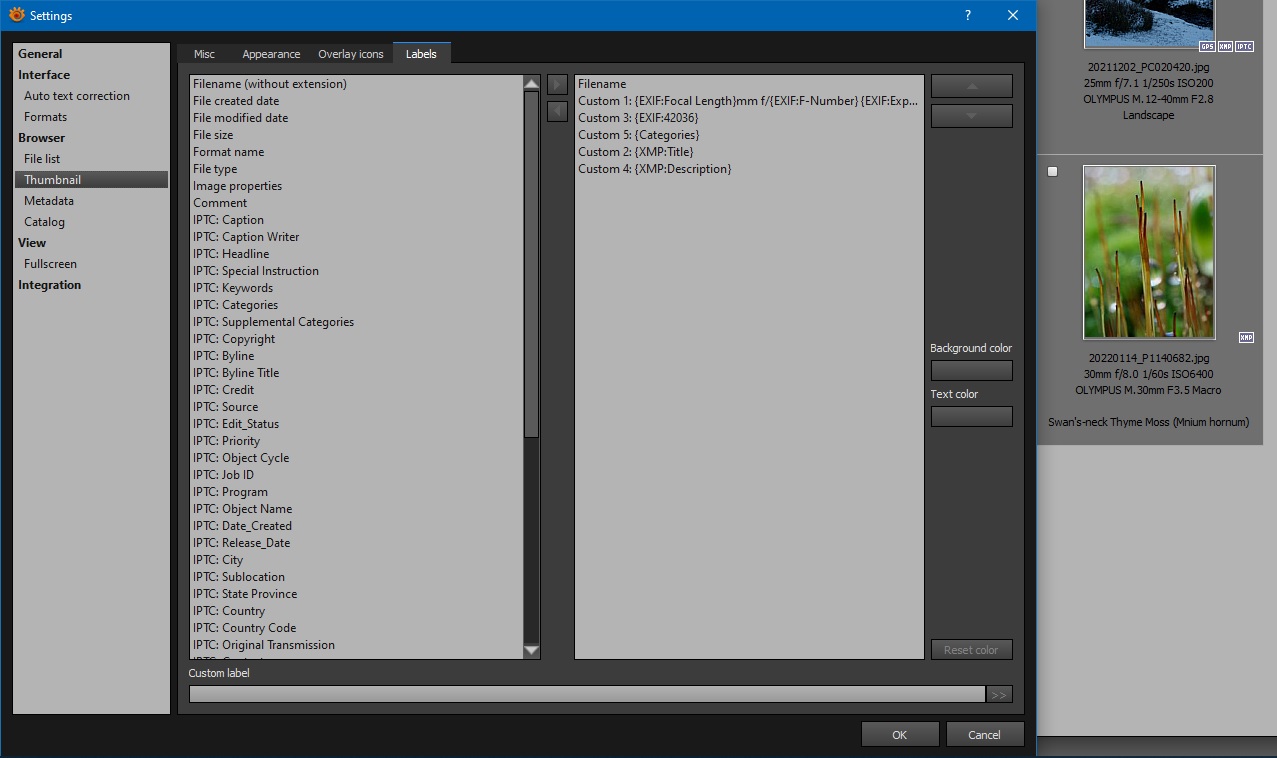Viewport: 1277px width, 758px height.
Task: Select 'Custom 3: {EXIF:42036}' label
Action: (638, 118)
